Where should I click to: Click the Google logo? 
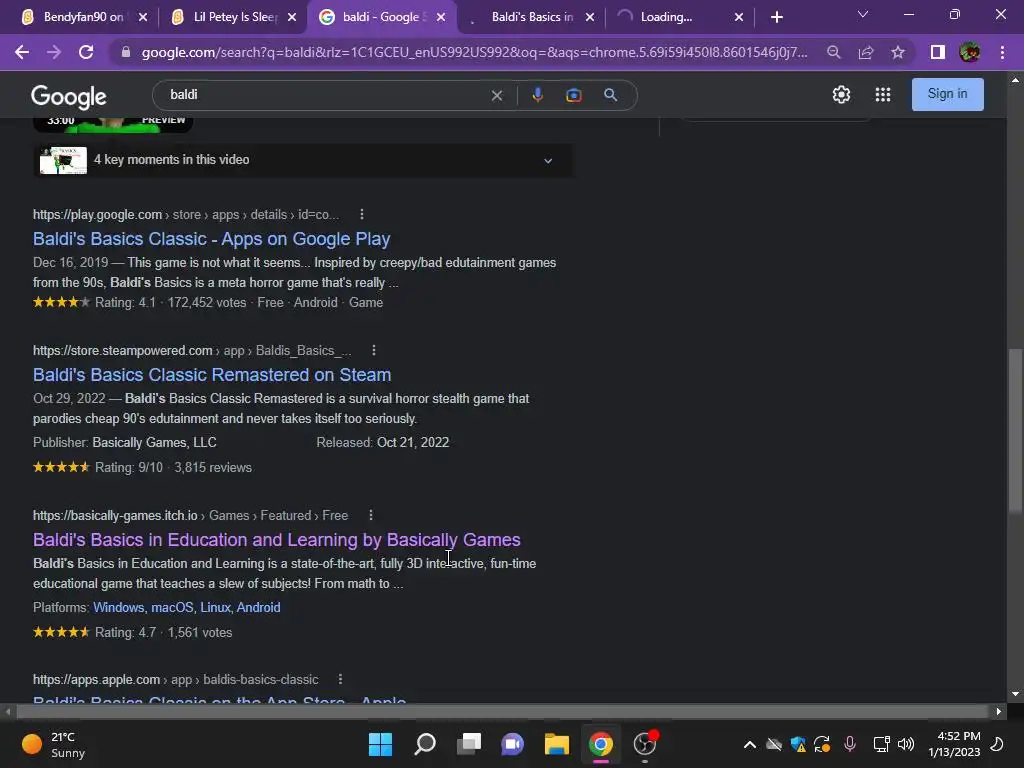click(69, 97)
